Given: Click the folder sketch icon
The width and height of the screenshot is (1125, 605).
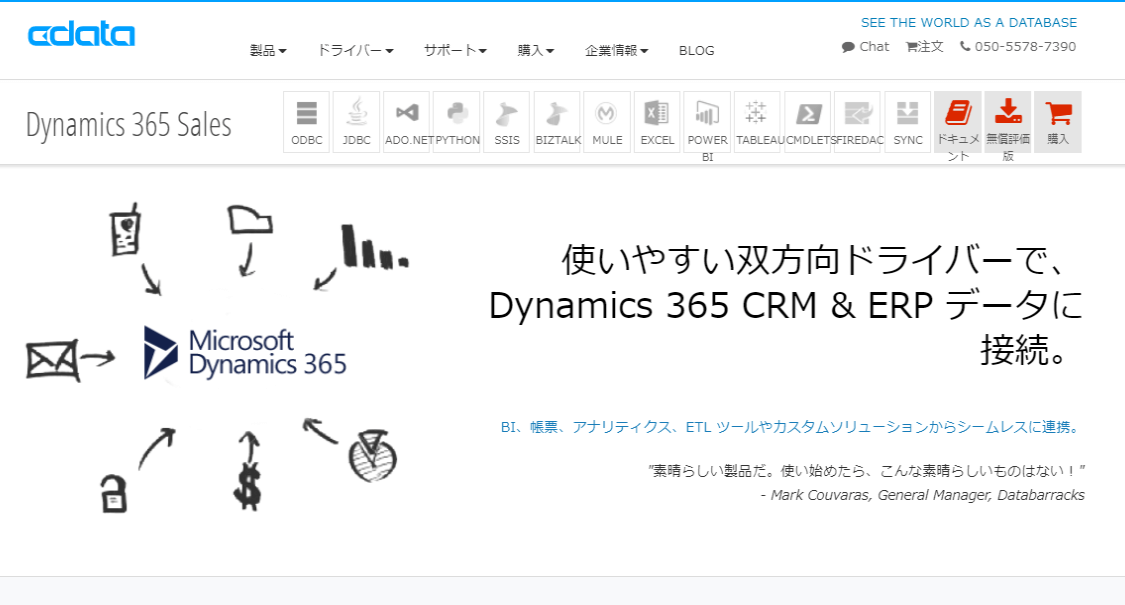Looking at the screenshot, I should (250, 220).
